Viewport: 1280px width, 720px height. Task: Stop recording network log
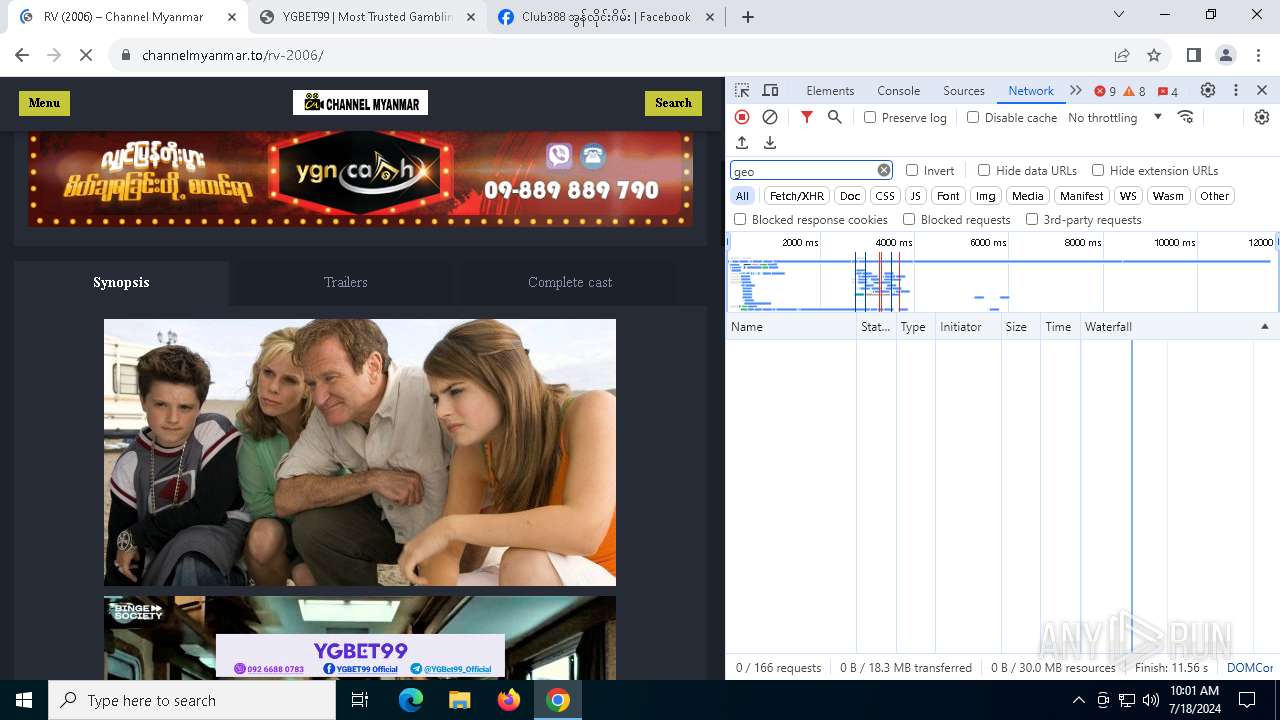click(x=742, y=117)
